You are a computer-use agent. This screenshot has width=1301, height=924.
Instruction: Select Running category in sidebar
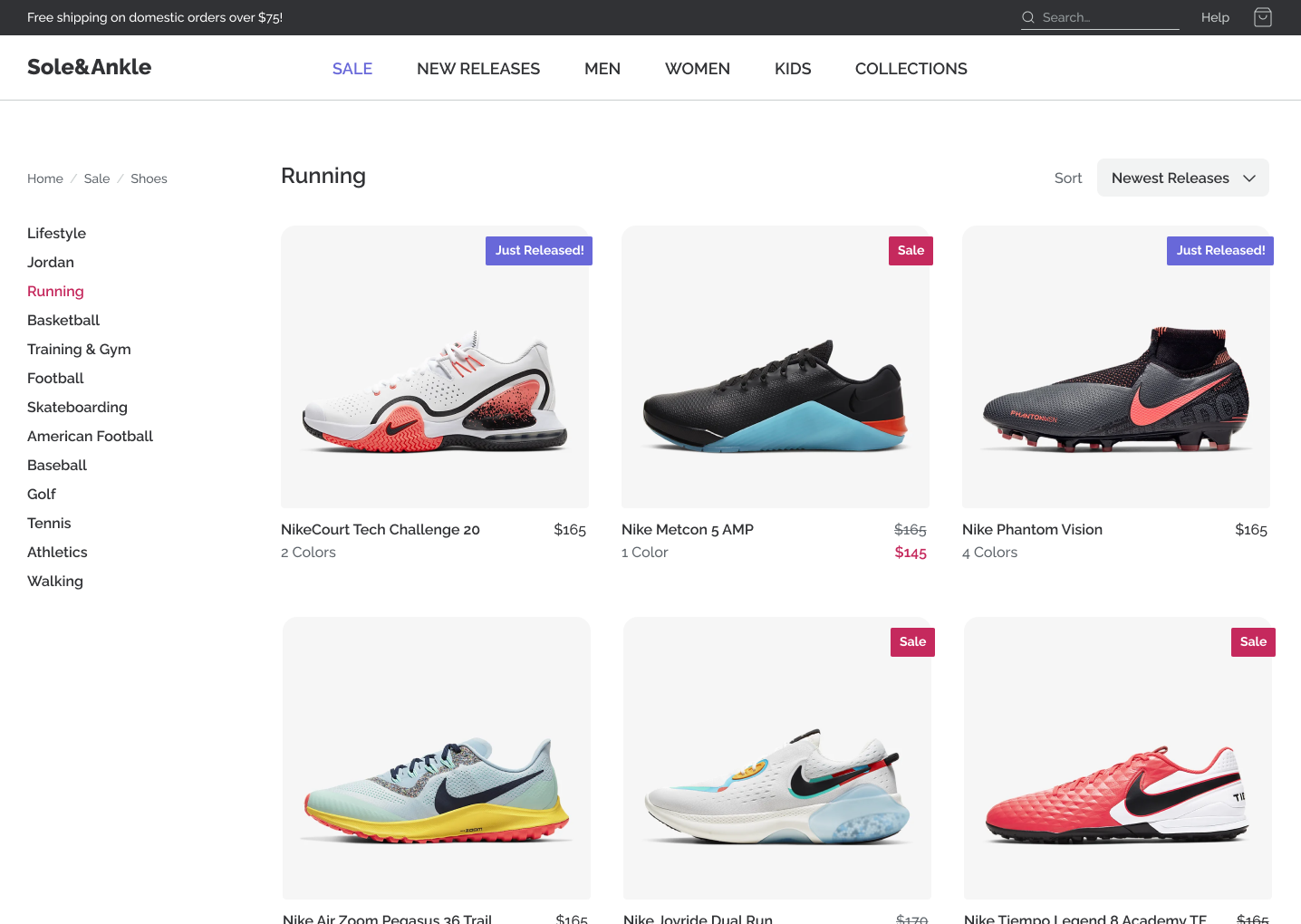point(55,291)
